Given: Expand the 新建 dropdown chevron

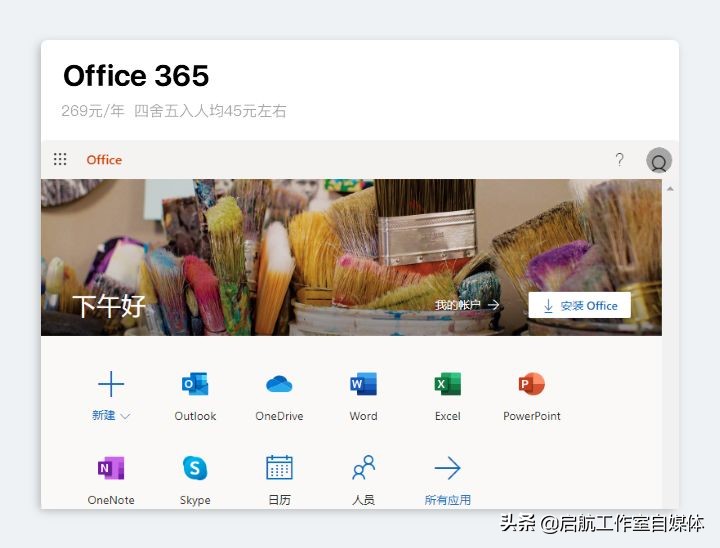Looking at the screenshot, I should tap(125, 416).
